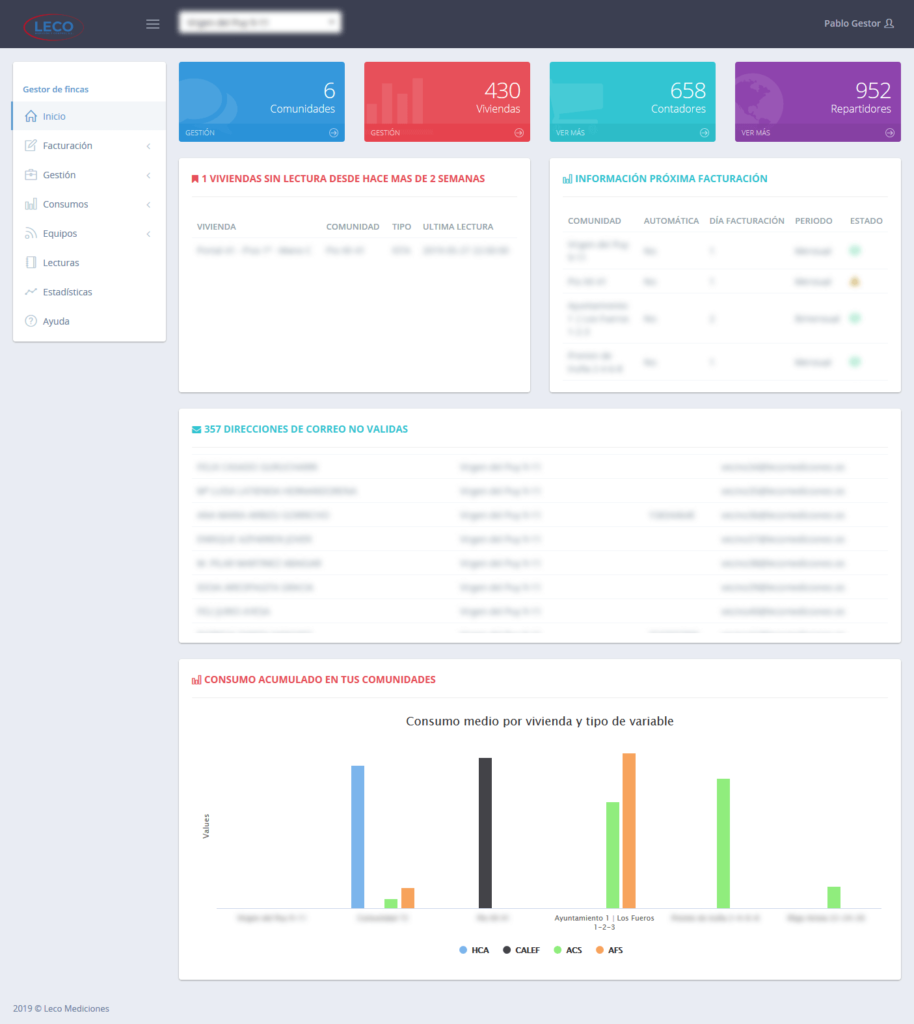Expand the Facturación submenu
Viewport: 914px width, 1024px height.
88,146
